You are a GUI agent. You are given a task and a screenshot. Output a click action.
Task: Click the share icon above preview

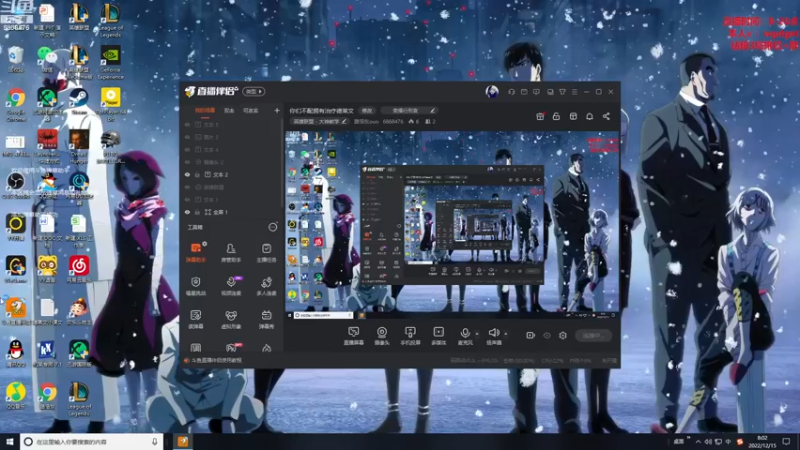click(x=606, y=116)
